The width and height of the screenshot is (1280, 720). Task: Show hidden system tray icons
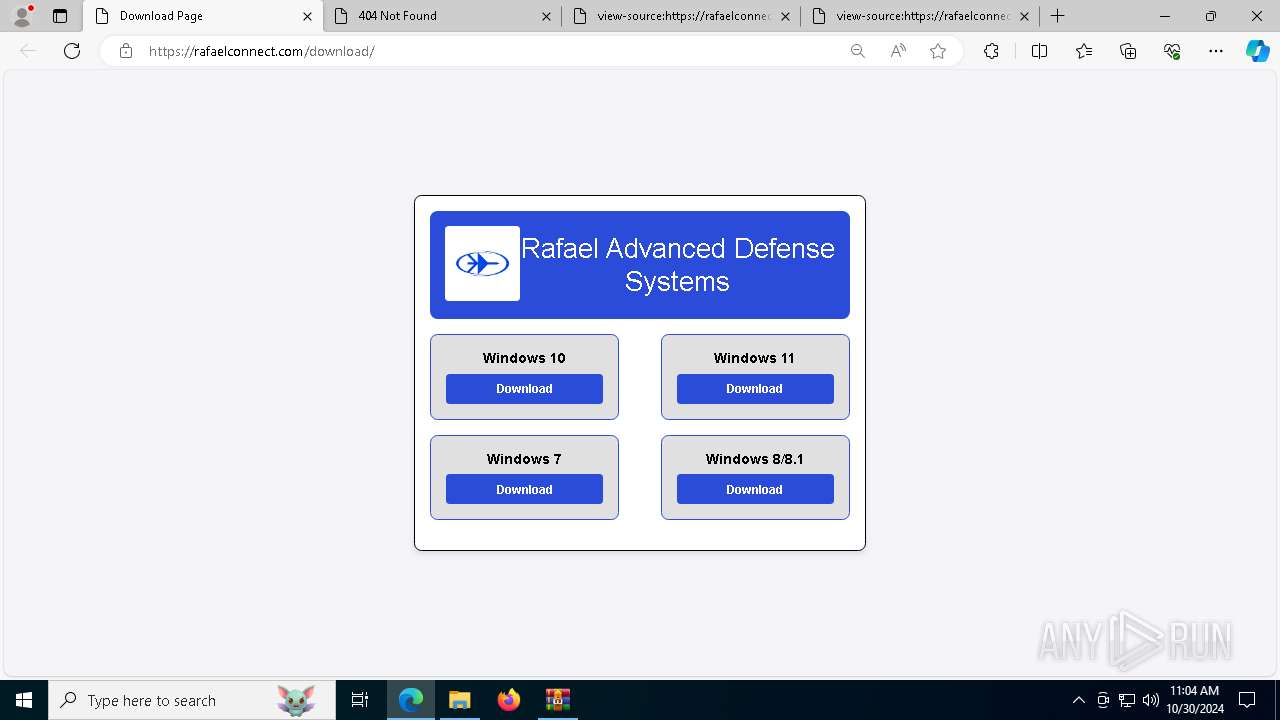click(x=1078, y=700)
